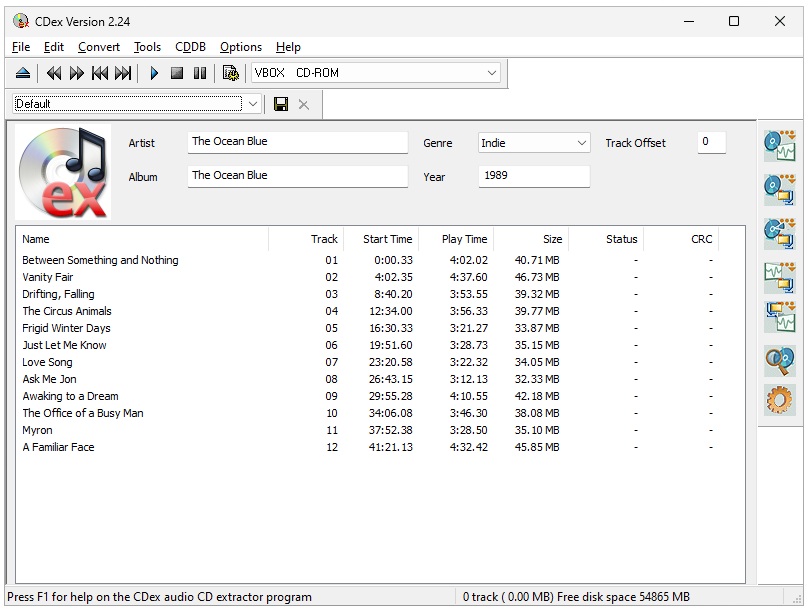Click Extract CD tracks to WAV icon
812x616 pixels.
click(x=779, y=147)
